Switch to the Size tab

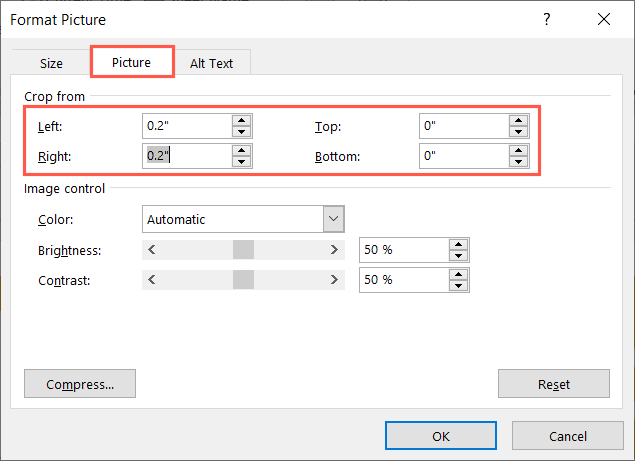[x=51, y=63]
